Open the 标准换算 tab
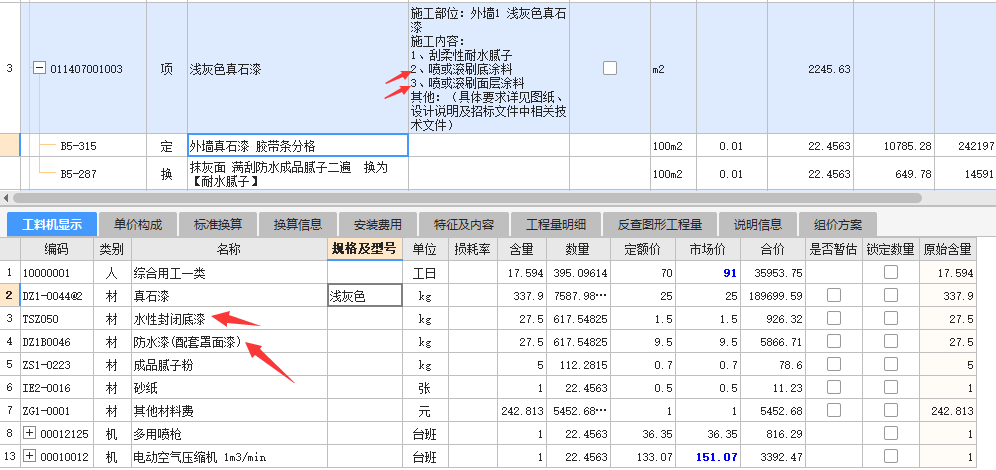This screenshot has height=470, width=996. (218, 224)
